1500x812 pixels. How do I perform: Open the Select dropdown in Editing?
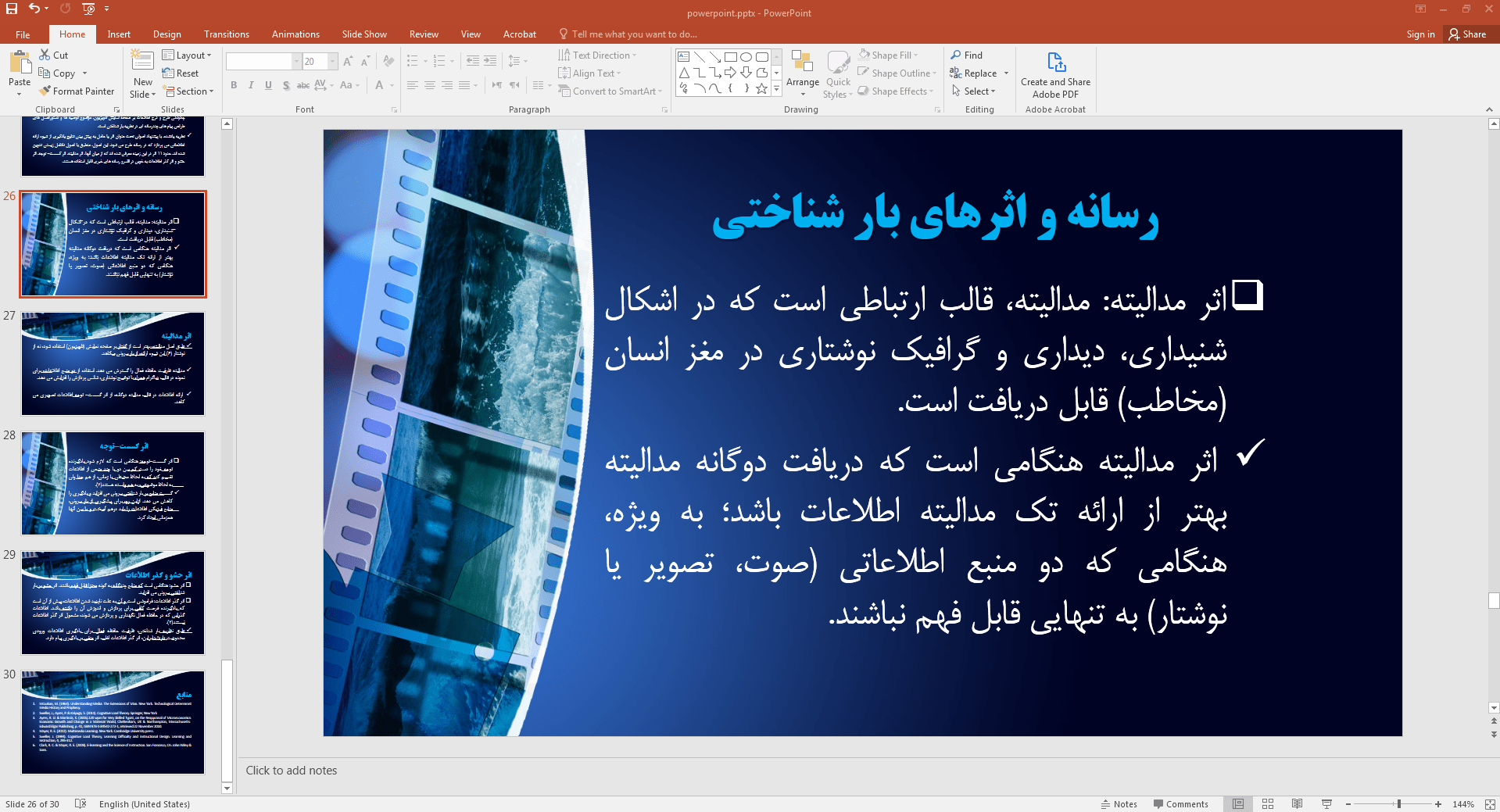pyautogui.click(x=973, y=91)
